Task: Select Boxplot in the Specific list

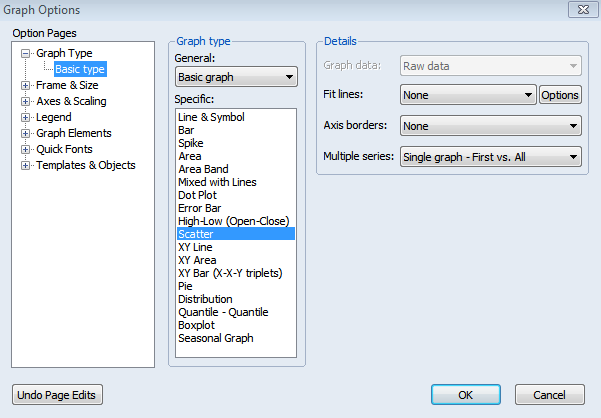Action: 198,325
